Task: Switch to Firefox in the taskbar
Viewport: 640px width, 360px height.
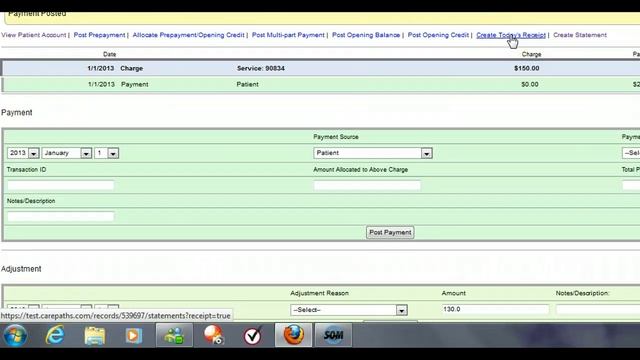Action: [293, 335]
